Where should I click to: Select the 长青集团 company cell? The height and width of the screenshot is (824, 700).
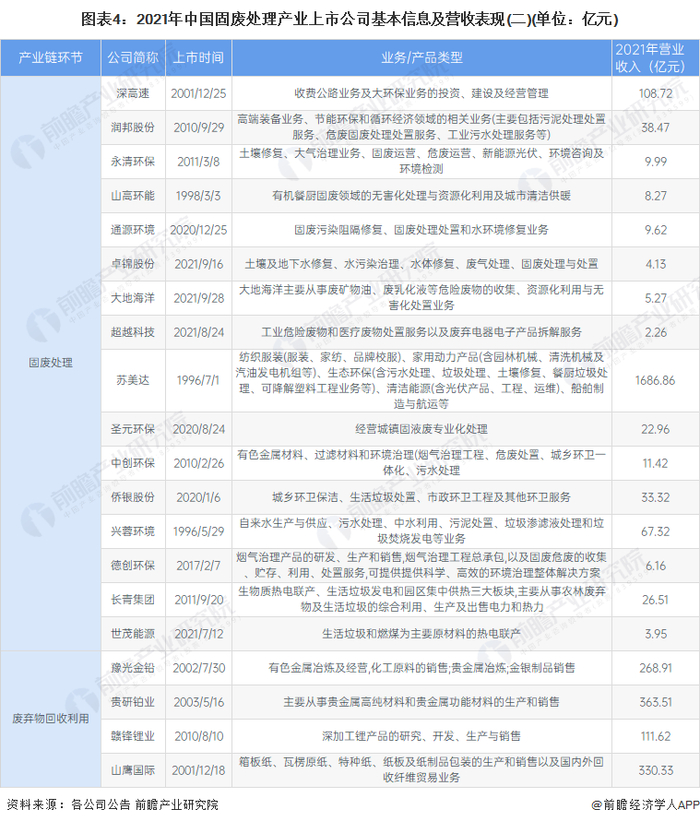(x=133, y=600)
